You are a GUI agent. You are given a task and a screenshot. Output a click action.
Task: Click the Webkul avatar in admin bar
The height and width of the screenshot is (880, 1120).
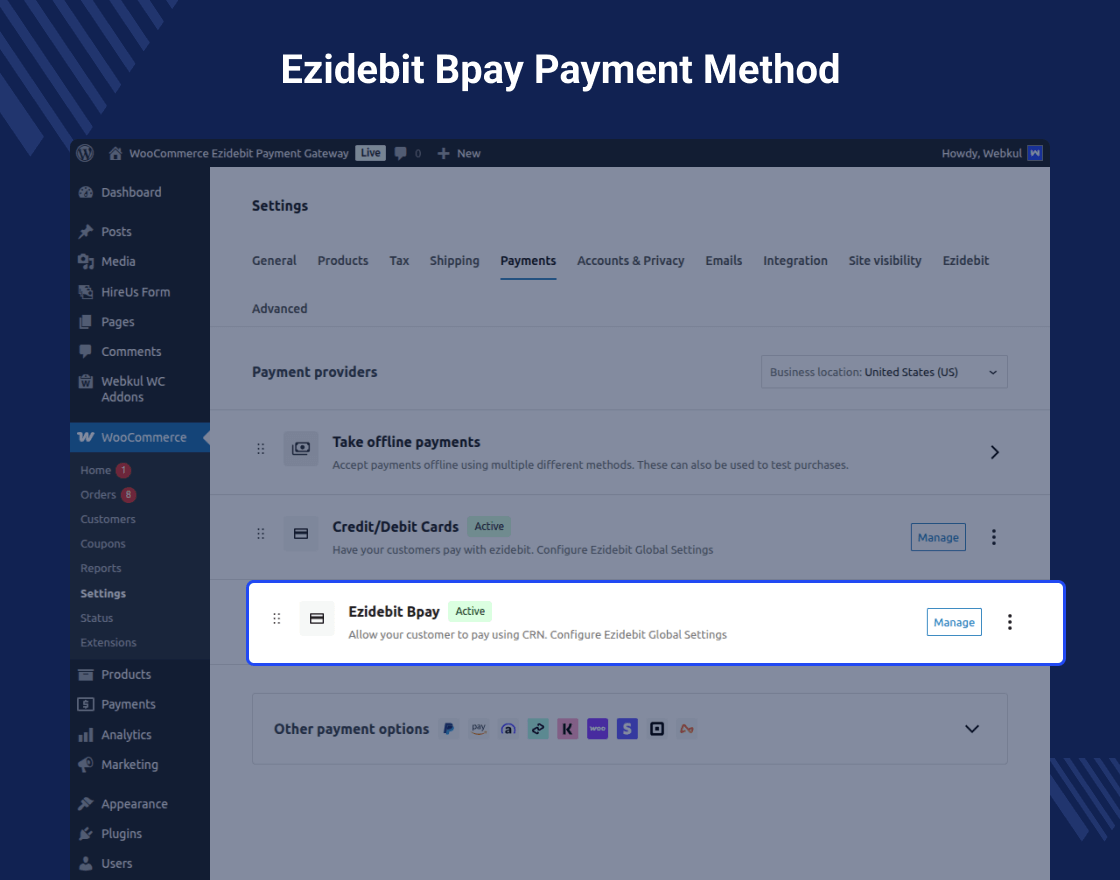pyautogui.click(x=1034, y=153)
